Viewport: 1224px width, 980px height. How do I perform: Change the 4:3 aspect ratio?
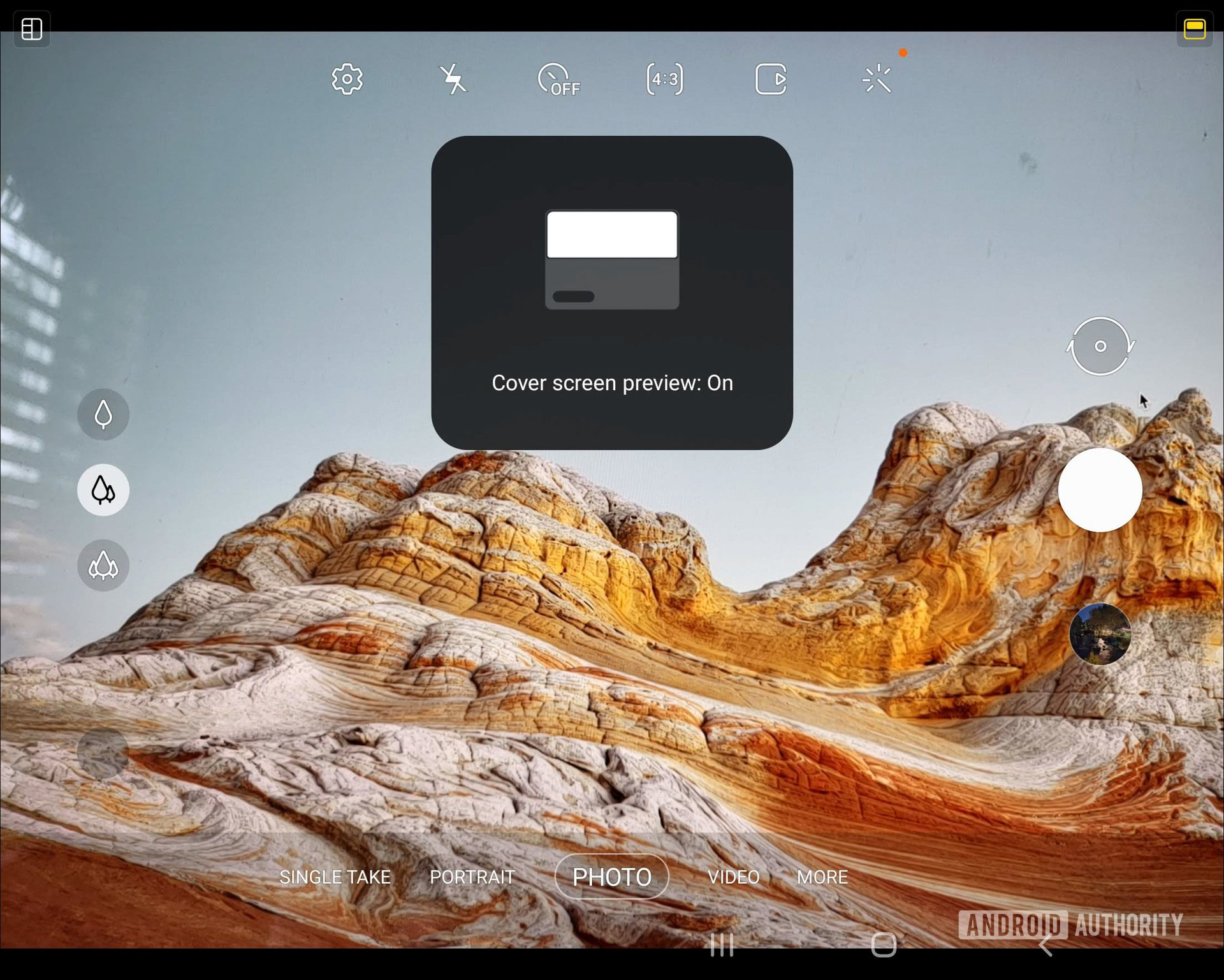click(664, 79)
